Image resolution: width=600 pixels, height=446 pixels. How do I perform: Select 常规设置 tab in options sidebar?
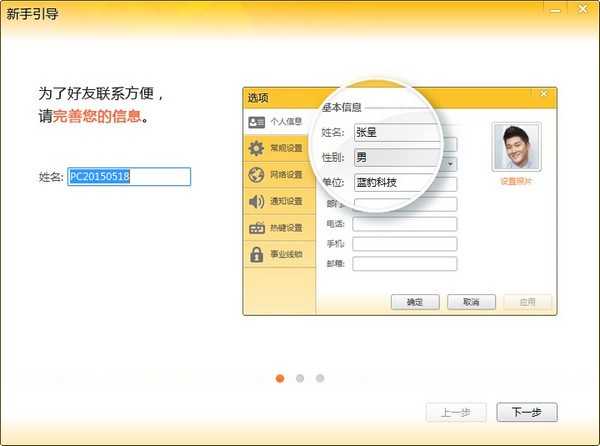tap(279, 148)
